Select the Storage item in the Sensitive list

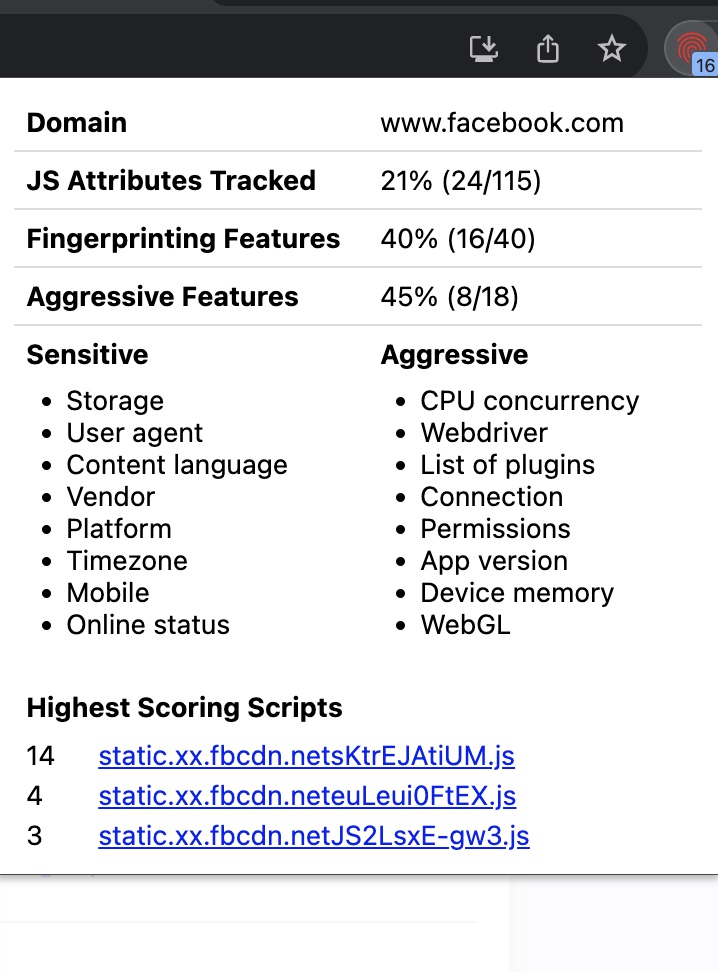(x=114, y=401)
